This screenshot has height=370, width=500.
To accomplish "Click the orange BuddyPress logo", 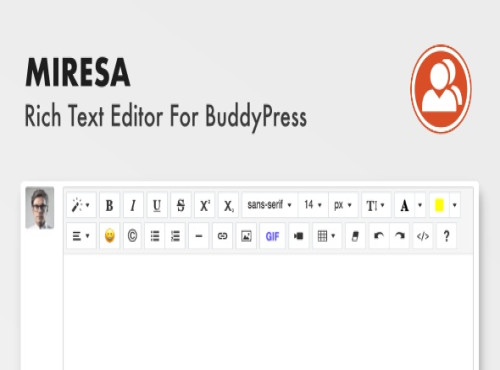I will pyautogui.click(x=441, y=89).
